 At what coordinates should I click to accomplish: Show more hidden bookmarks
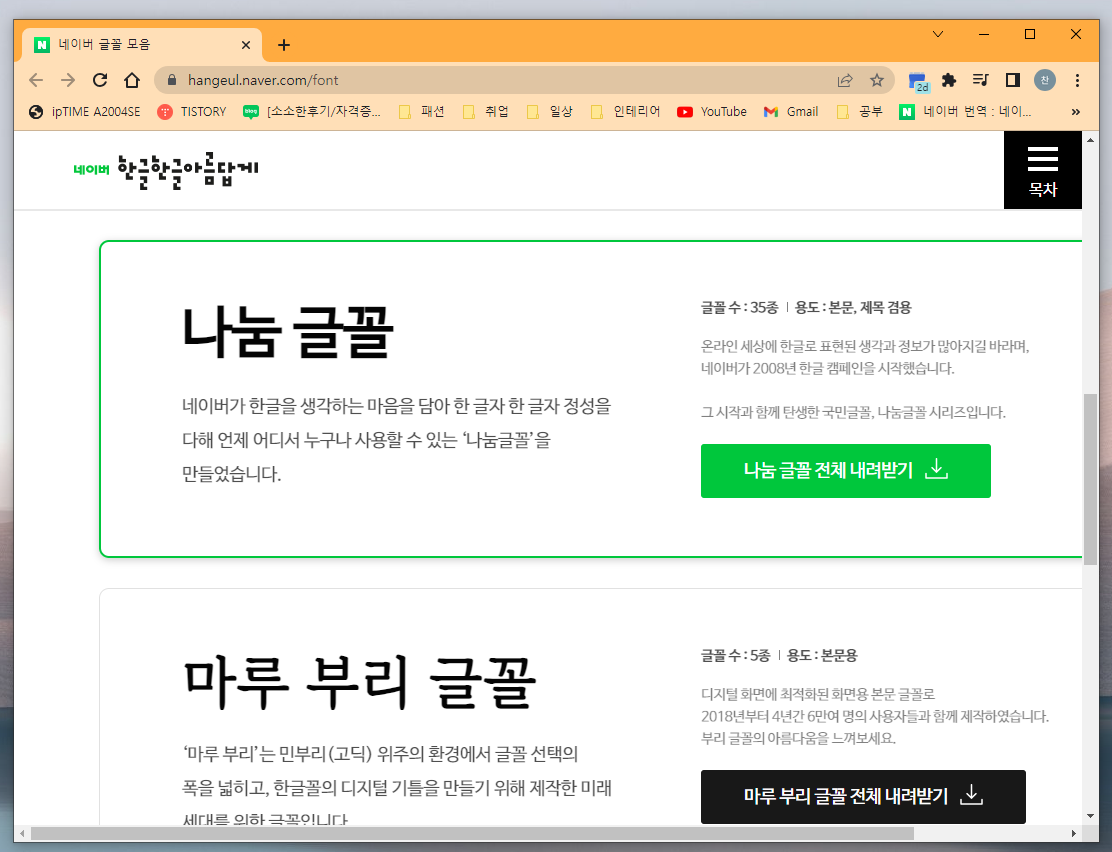coord(1076,111)
